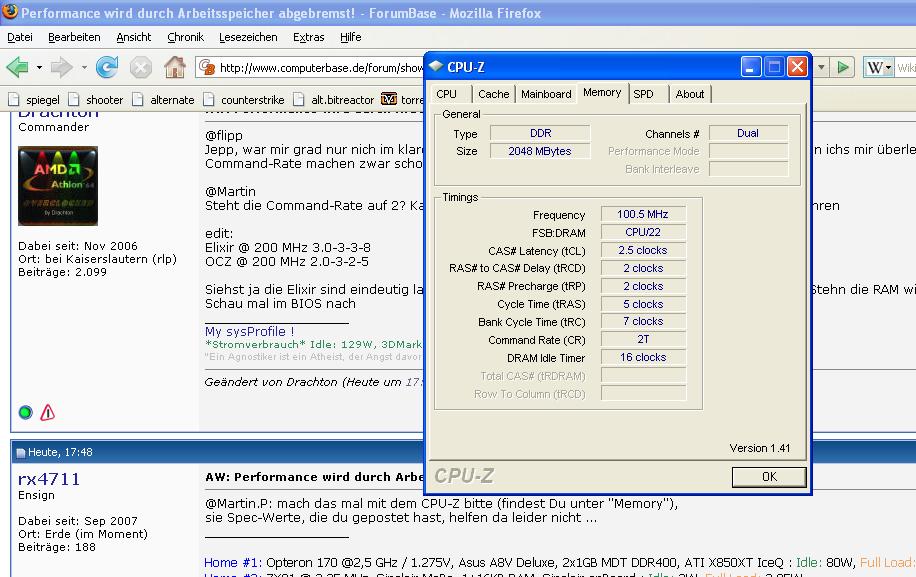The width and height of the screenshot is (916, 577).
Task: Expand the address bar URL history dropdown
Action: [821, 68]
